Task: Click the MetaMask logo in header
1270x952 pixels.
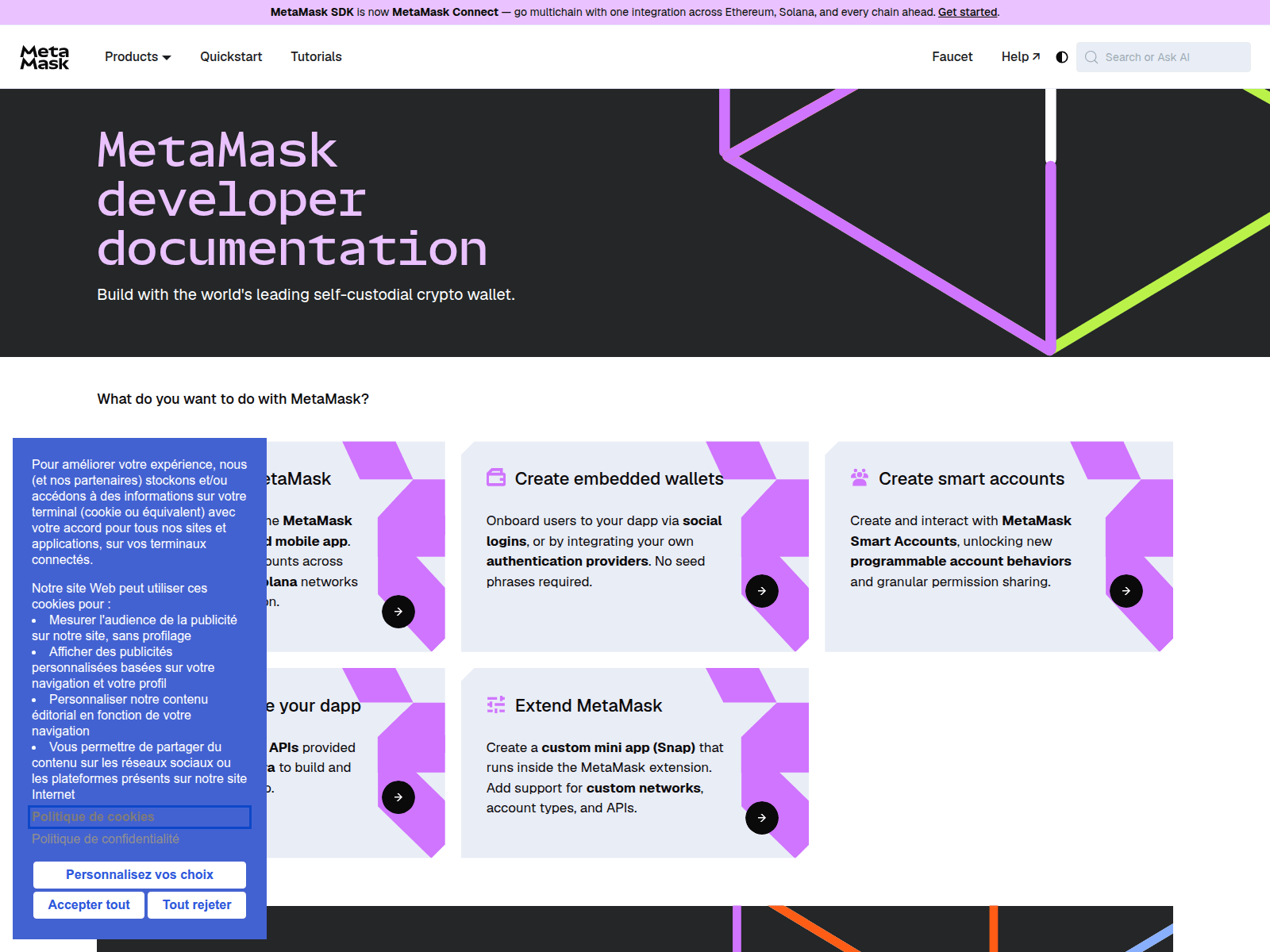Action: tap(44, 57)
